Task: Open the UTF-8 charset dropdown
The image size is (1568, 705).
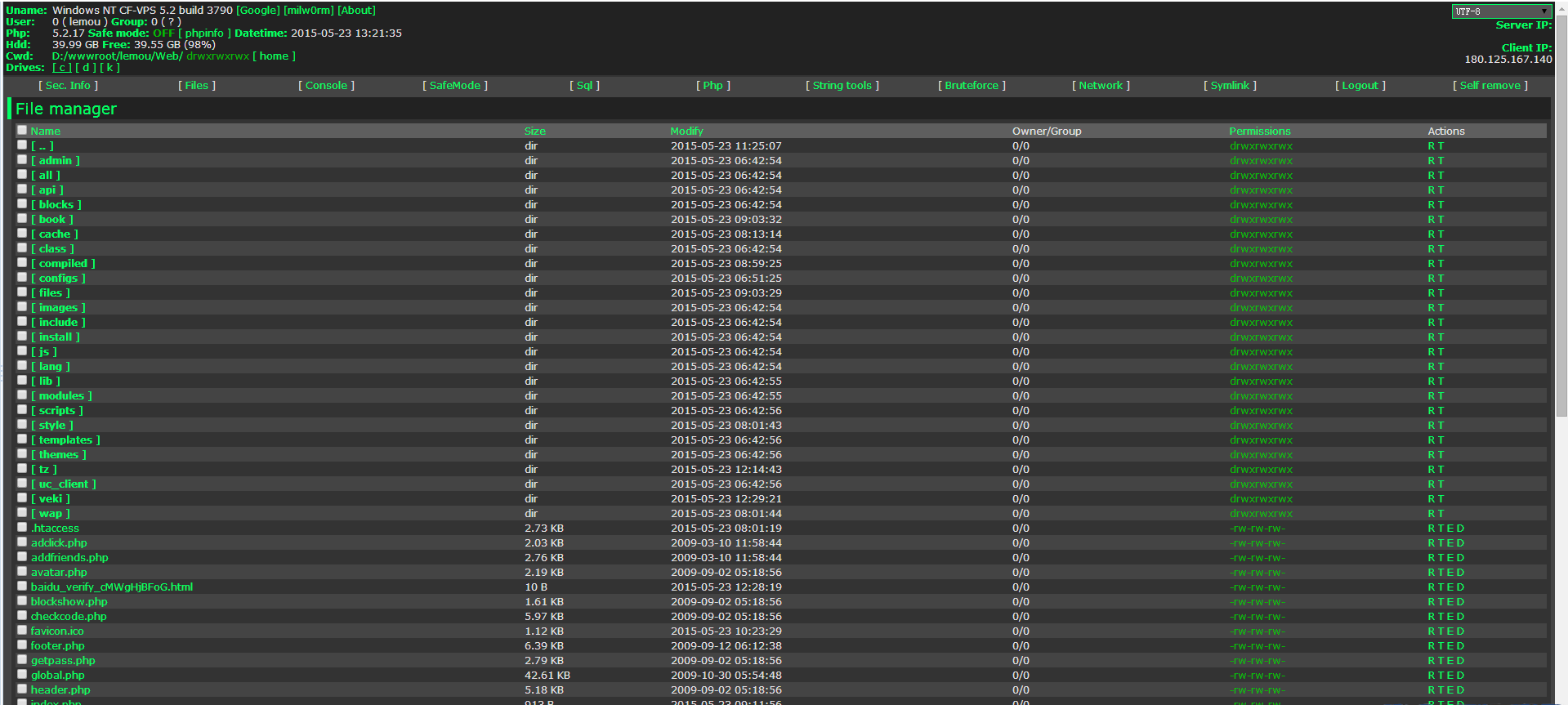Action: [1501, 11]
